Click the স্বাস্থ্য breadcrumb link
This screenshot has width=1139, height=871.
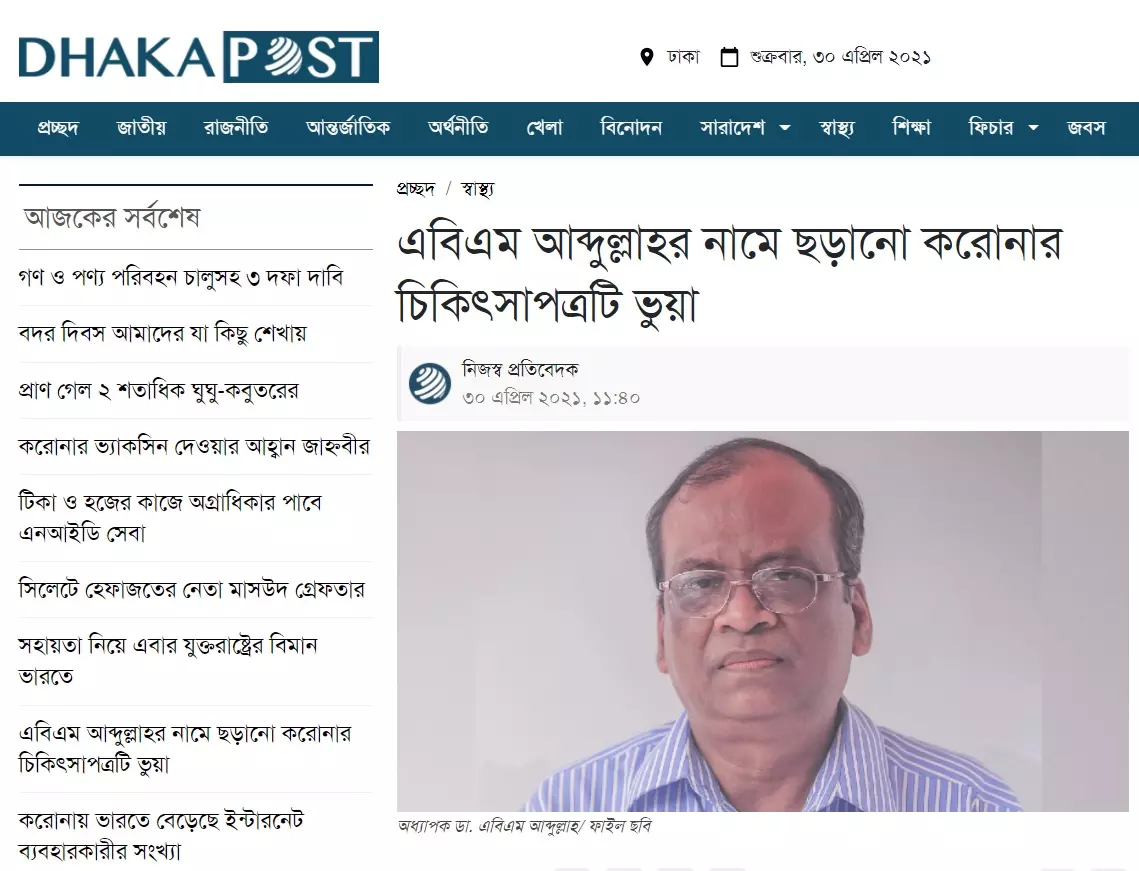477,189
